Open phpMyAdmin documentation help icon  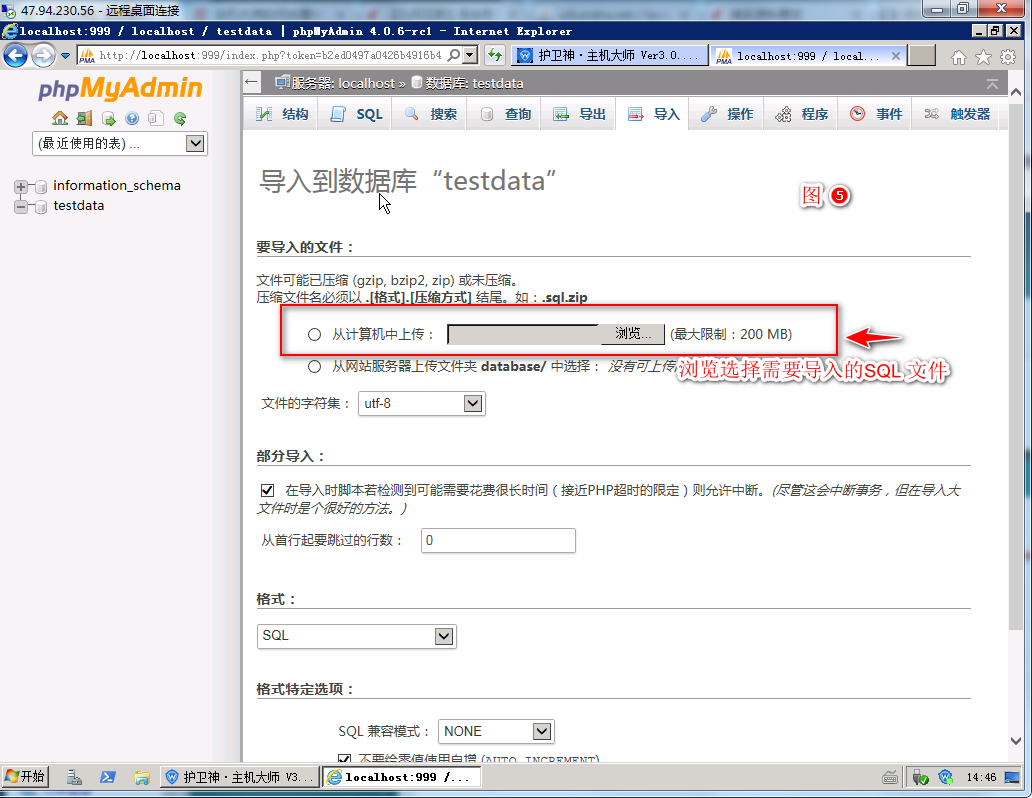pos(132,118)
